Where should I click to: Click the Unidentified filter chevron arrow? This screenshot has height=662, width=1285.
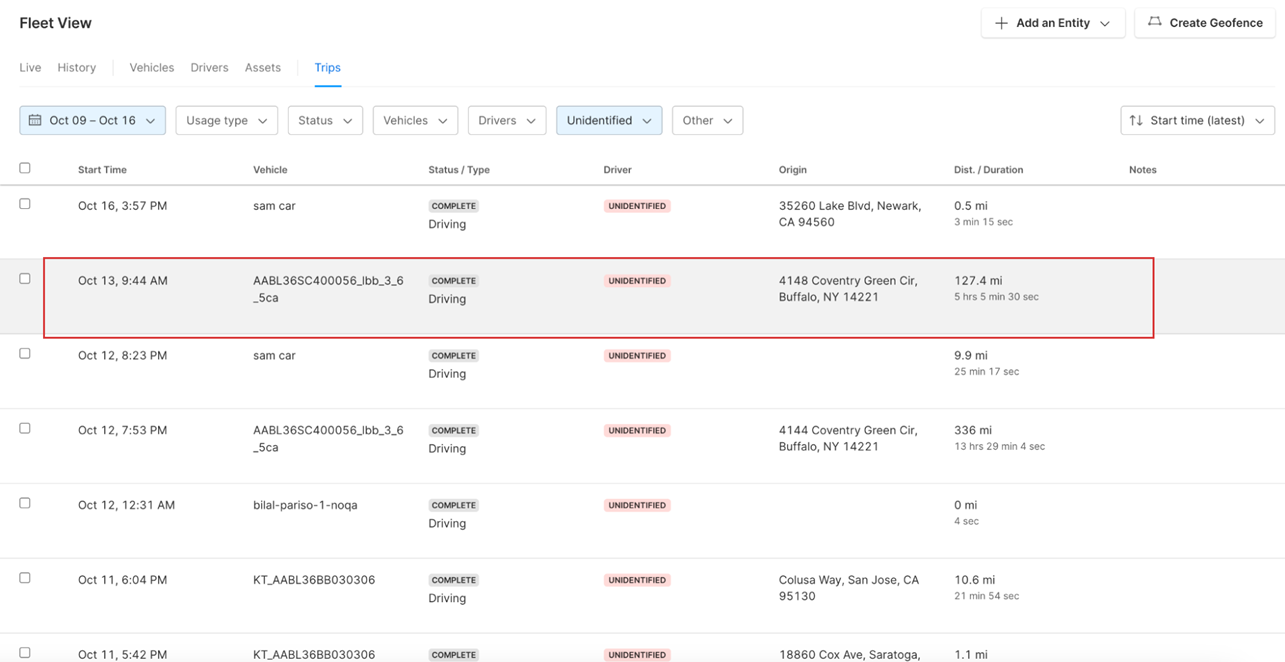[647, 121]
